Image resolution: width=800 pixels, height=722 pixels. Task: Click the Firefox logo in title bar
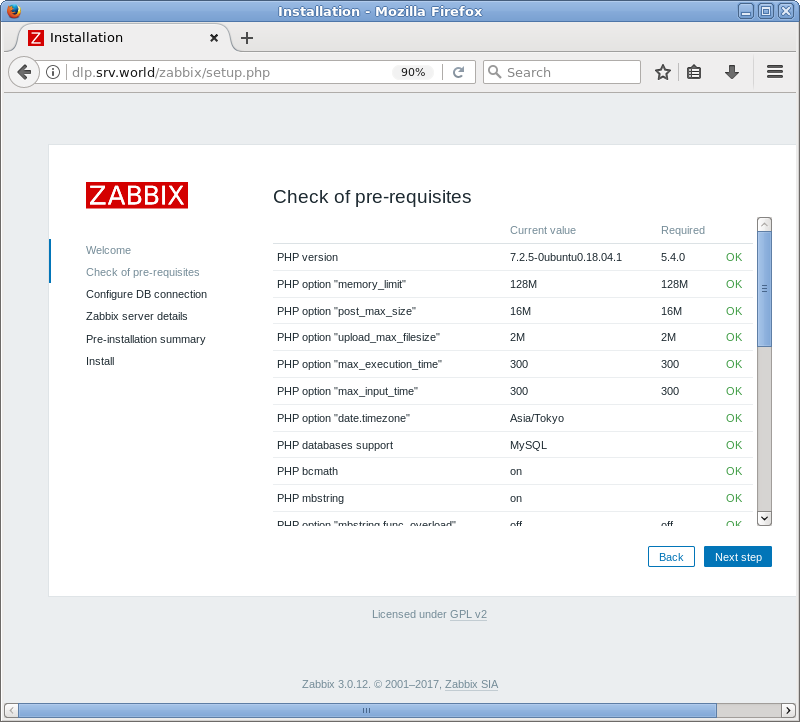tap(14, 11)
